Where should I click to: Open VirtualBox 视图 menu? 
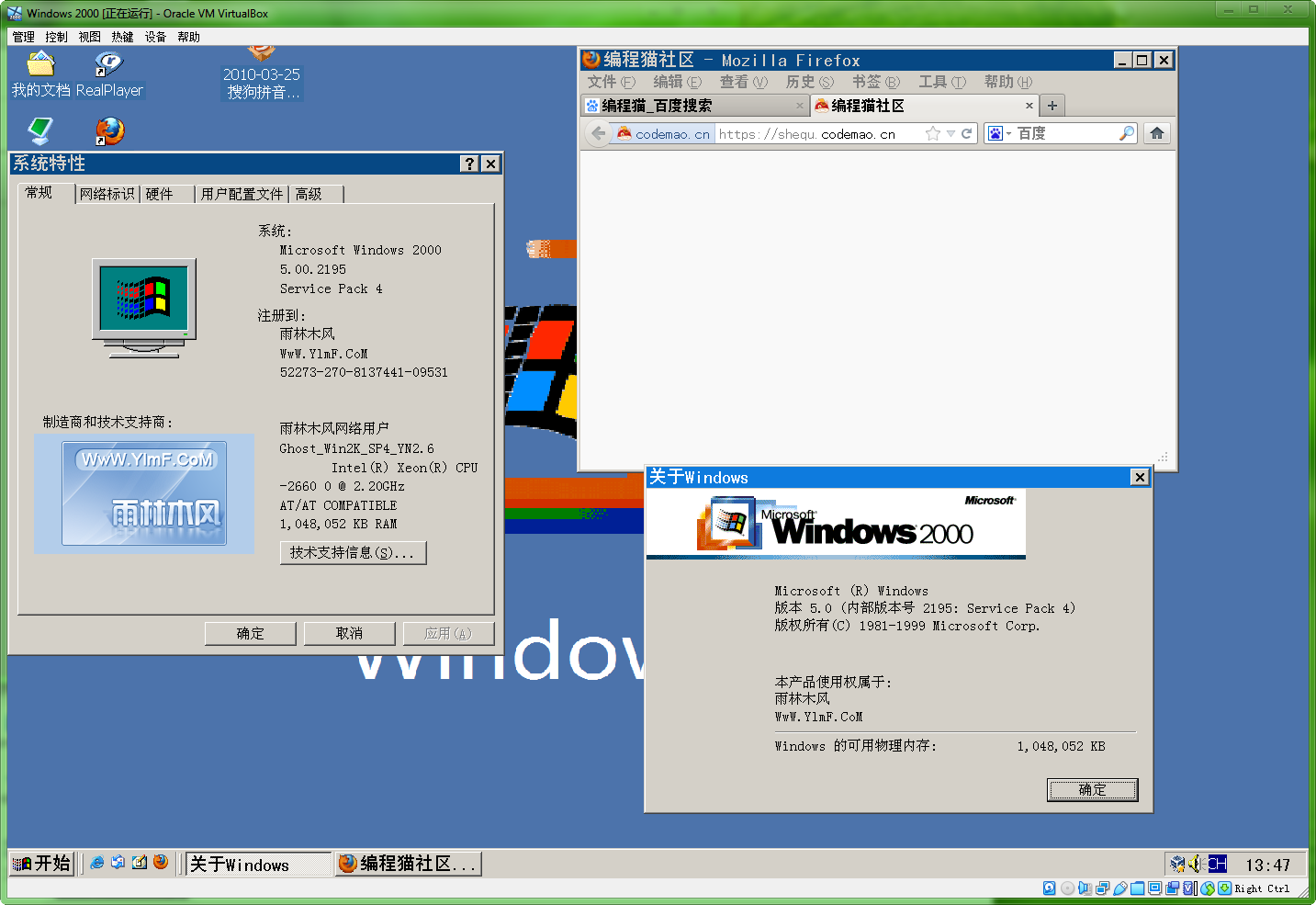tap(90, 37)
